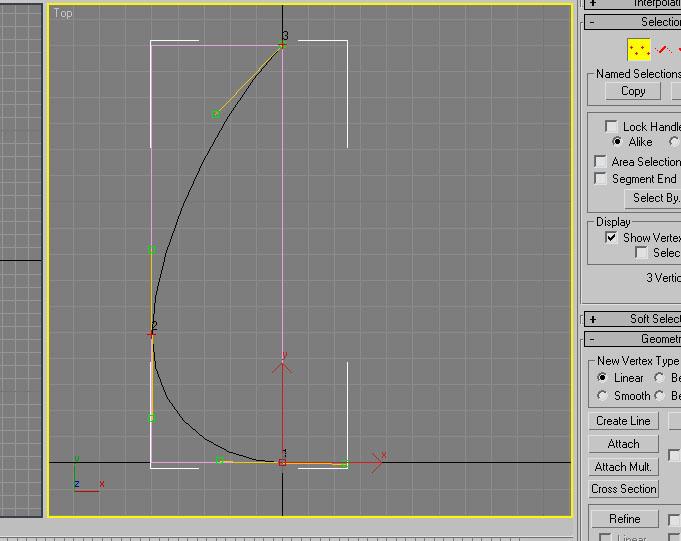Image resolution: width=681 pixels, height=541 pixels.
Task: Click the green Bezier handle left of vertex 1
Action: pos(220,460)
